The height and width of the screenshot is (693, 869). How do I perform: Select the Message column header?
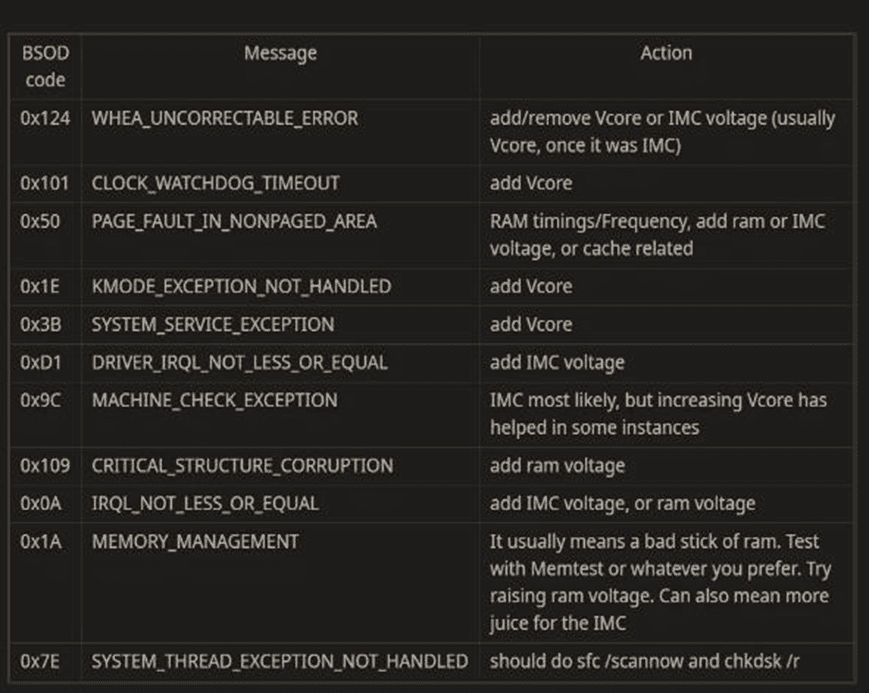pos(280,53)
